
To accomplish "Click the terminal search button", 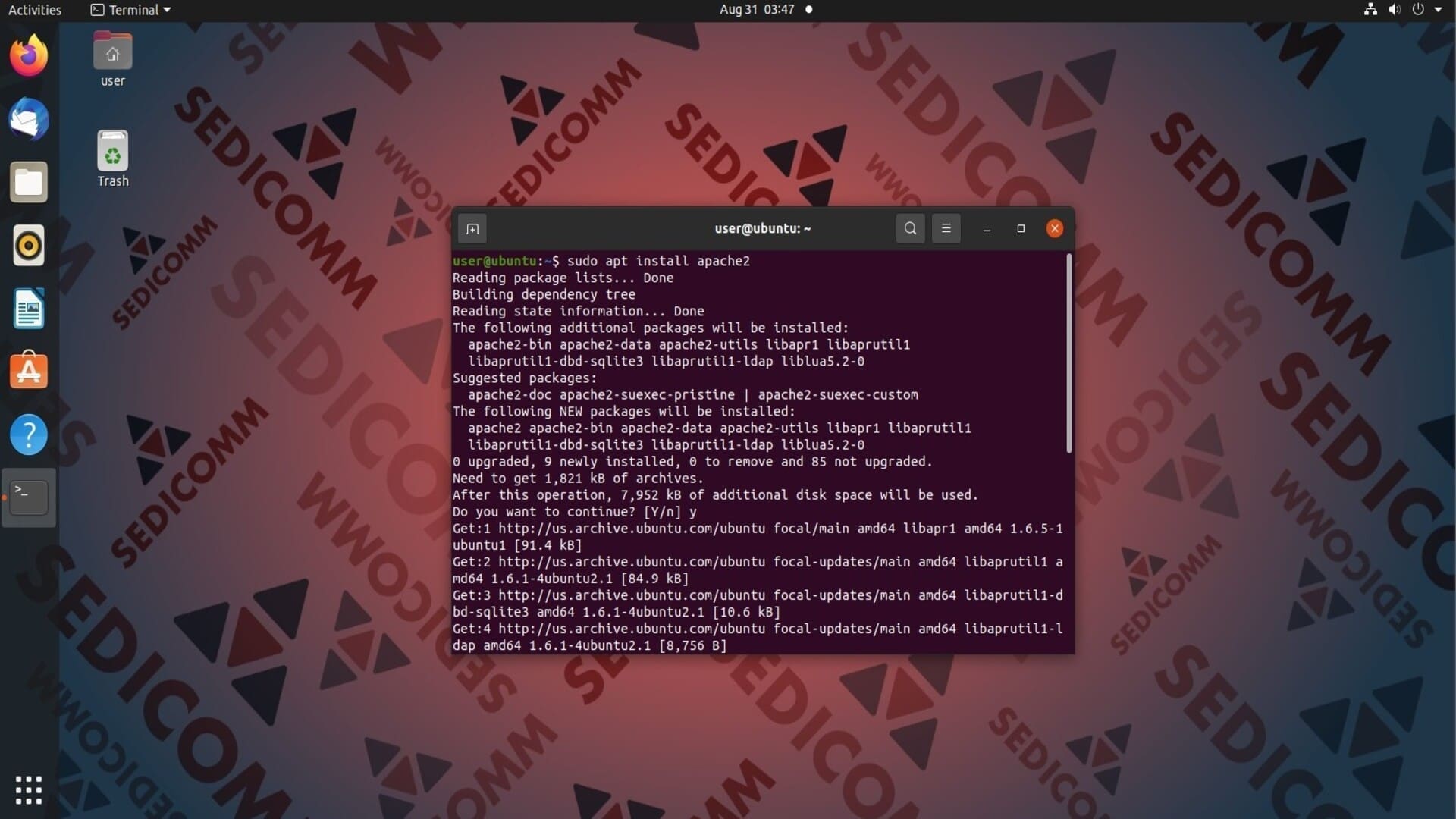I will click(x=910, y=228).
